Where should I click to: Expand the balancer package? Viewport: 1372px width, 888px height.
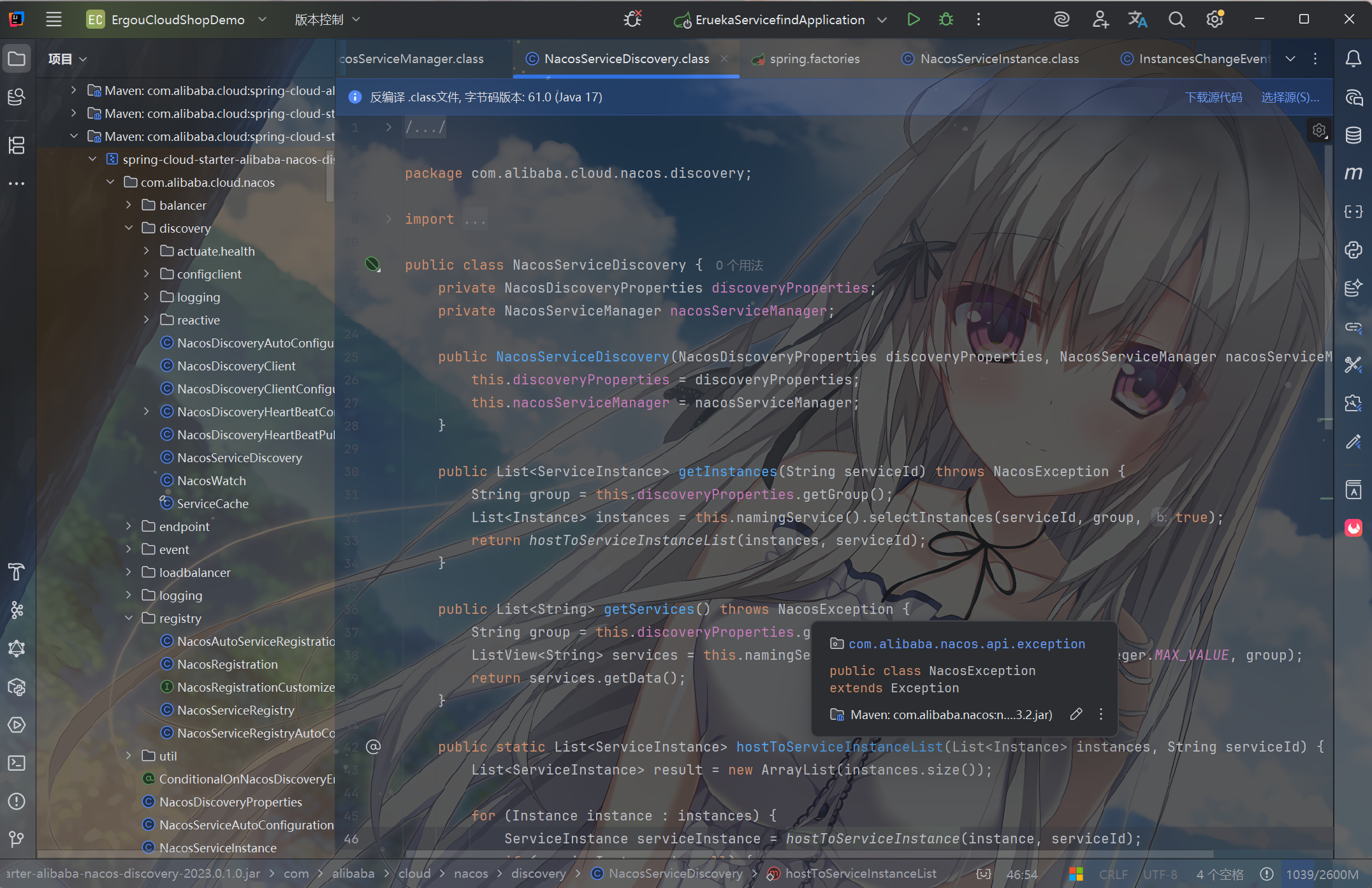(129, 205)
